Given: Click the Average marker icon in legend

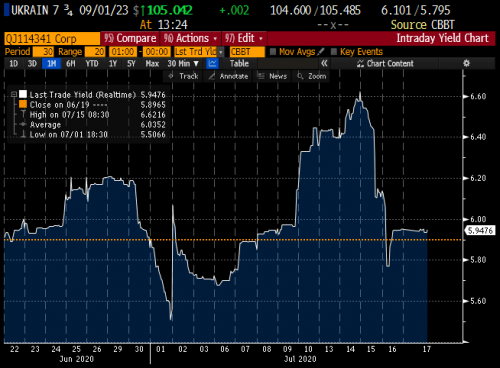Looking at the screenshot, I should pyautogui.click(x=23, y=125).
